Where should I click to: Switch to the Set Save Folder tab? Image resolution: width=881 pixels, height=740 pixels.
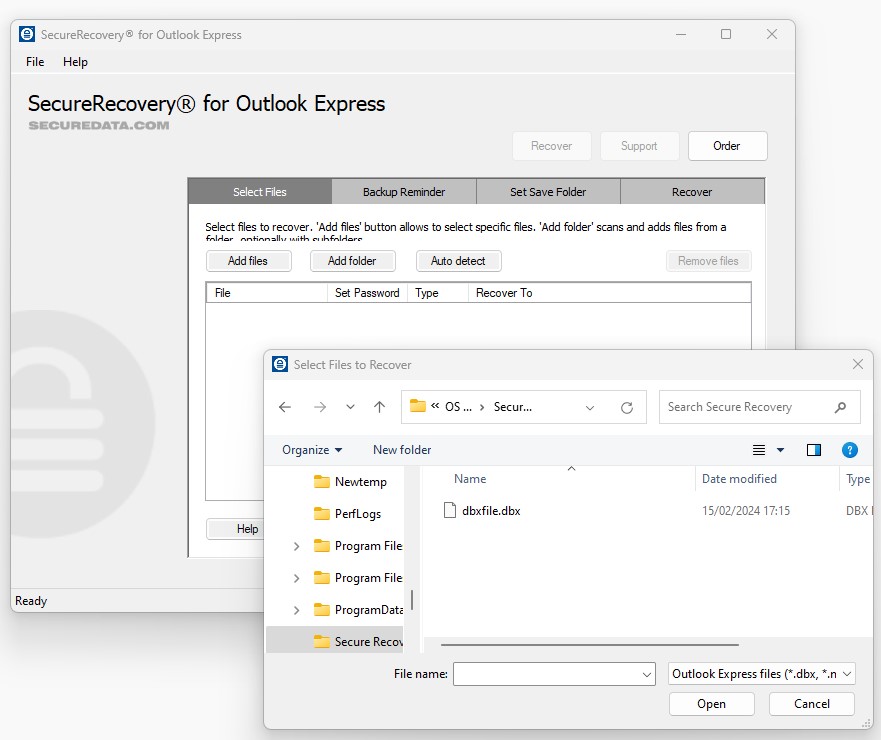[548, 192]
